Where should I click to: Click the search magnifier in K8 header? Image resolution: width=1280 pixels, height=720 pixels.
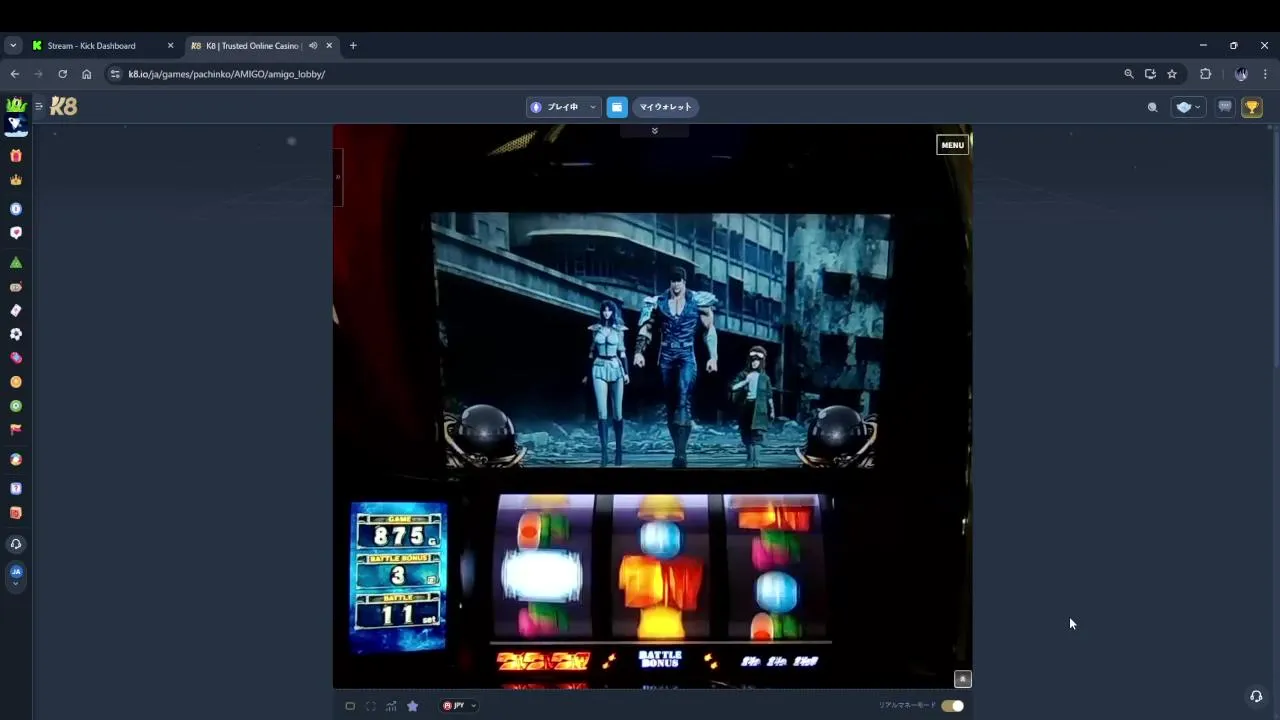point(1152,107)
